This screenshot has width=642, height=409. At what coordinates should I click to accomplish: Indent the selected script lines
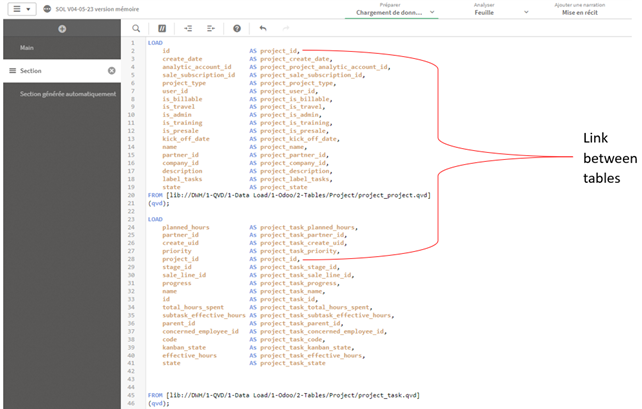point(187,28)
